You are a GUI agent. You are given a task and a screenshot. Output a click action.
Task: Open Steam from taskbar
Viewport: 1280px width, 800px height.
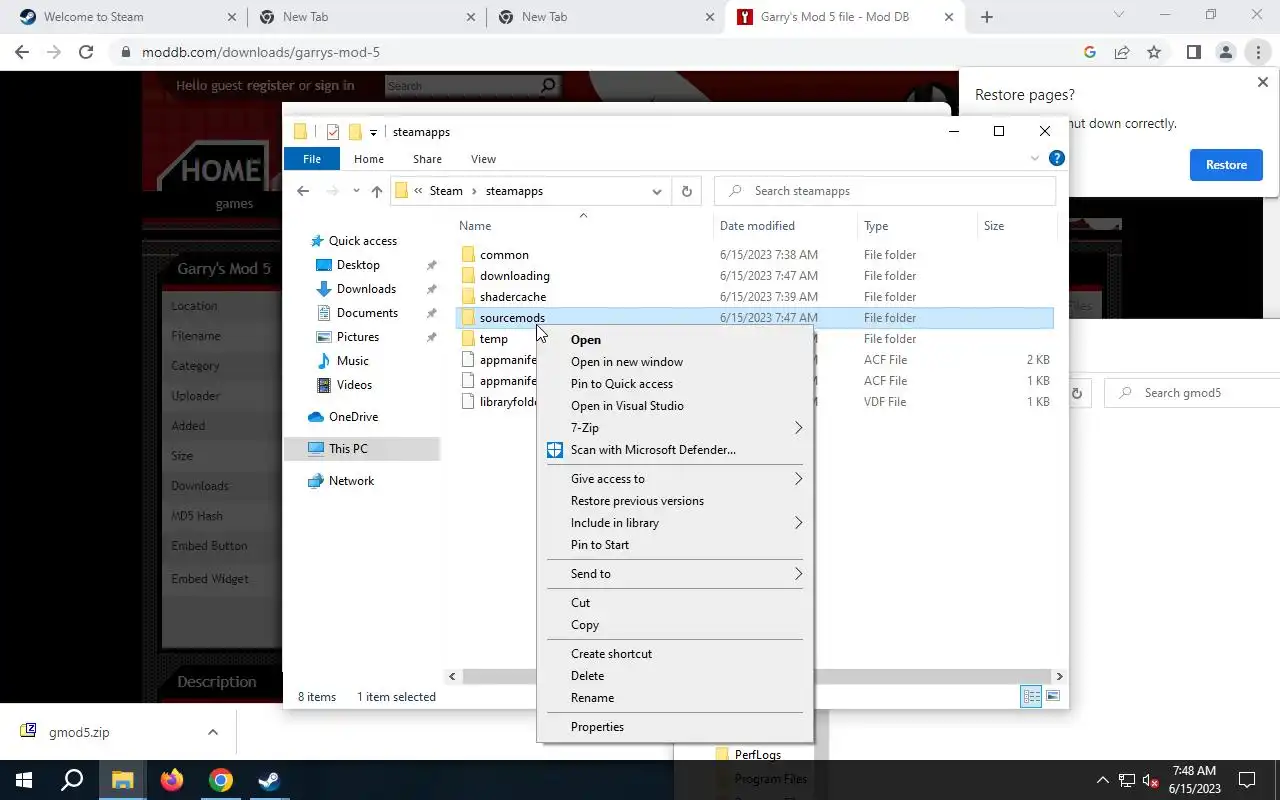point(269,780)
